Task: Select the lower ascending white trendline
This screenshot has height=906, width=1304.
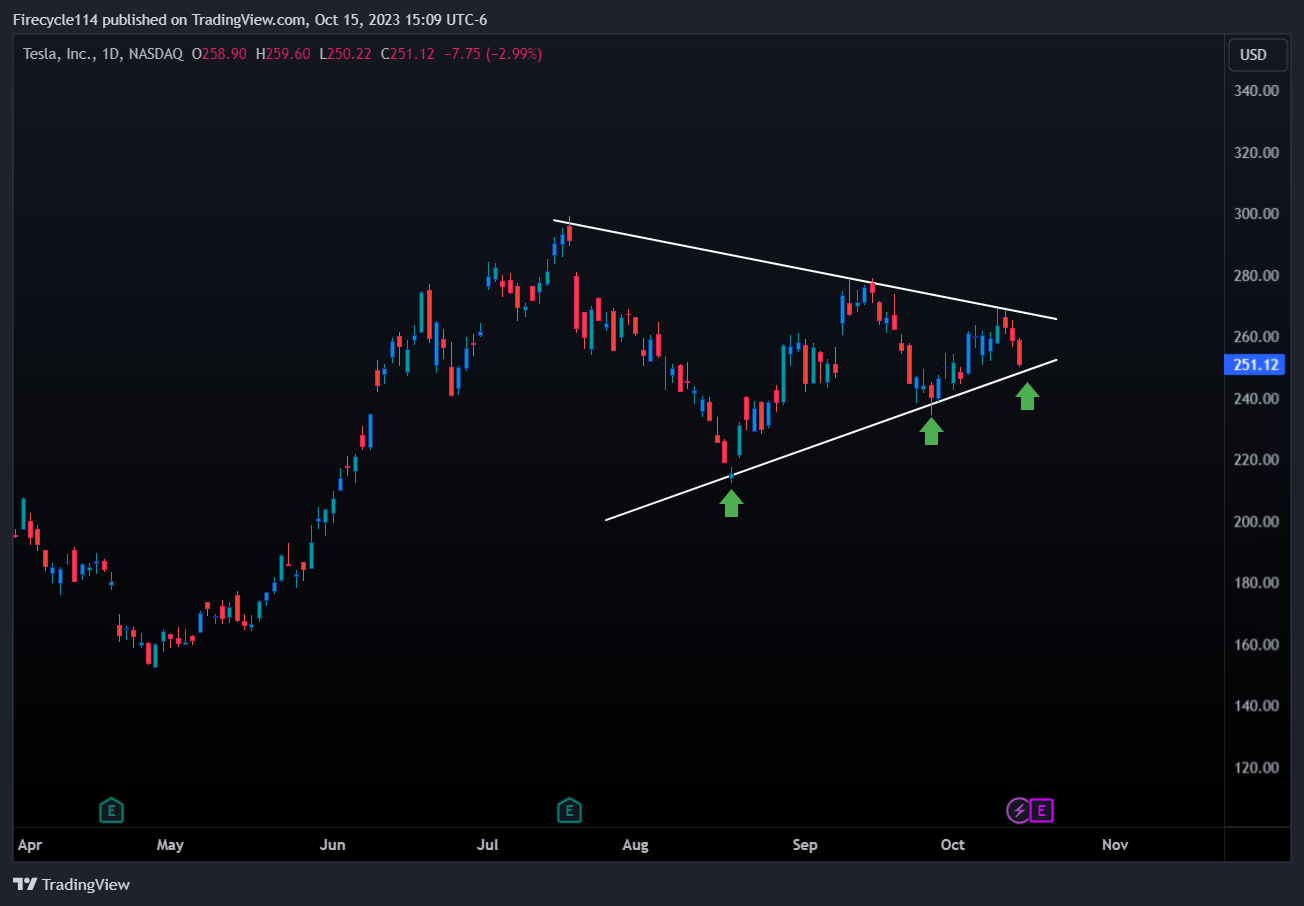Action: (830, 441)
